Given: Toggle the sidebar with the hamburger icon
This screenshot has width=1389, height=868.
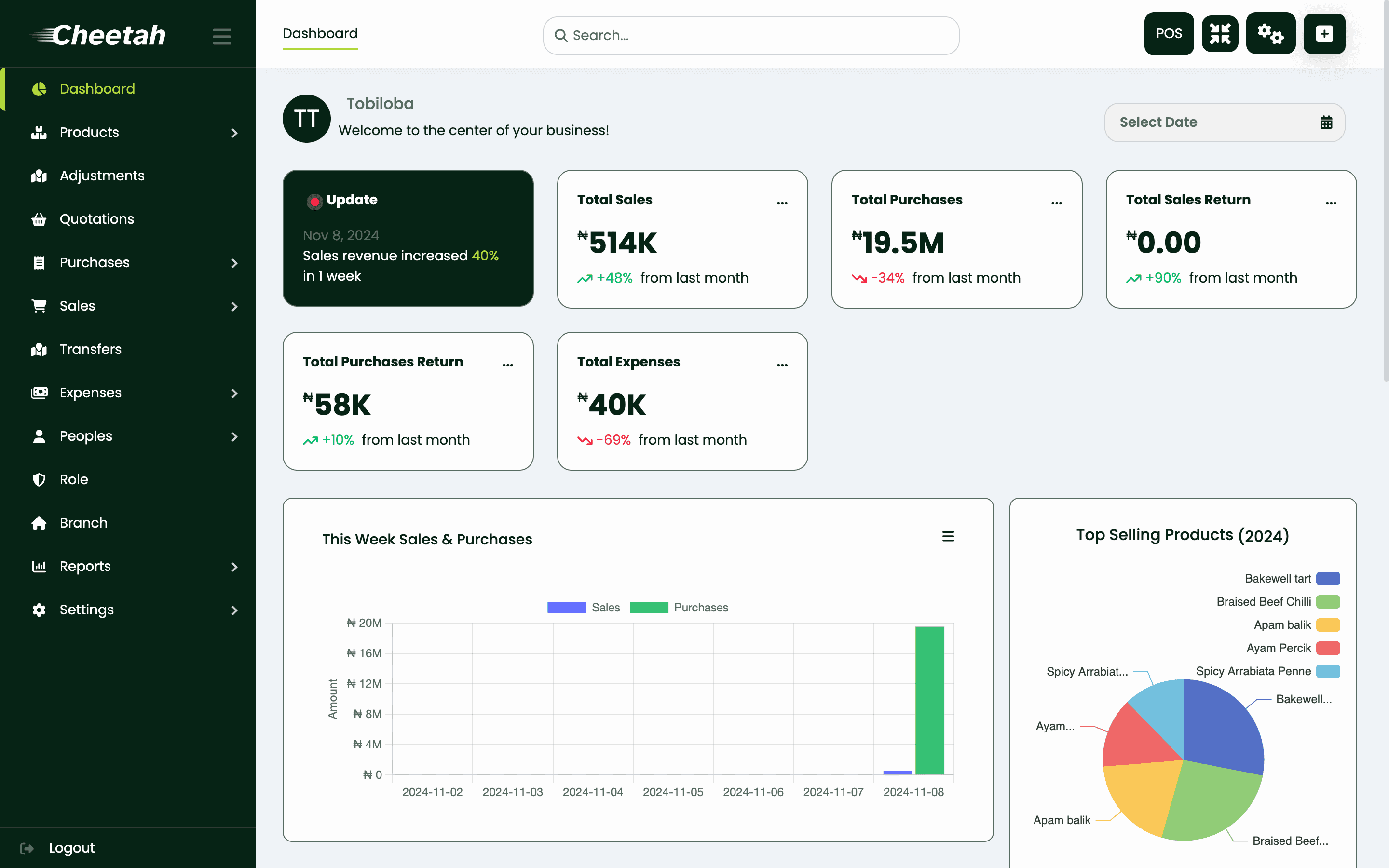Looking at the screenshot, I should 221,36.
